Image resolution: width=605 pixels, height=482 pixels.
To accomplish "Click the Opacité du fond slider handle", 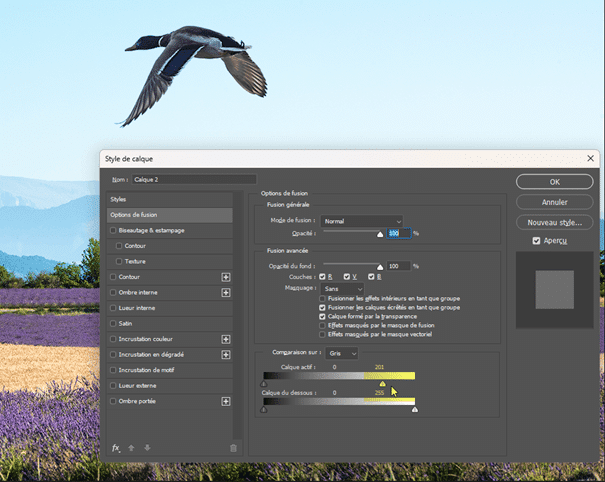I will click(380, 268).
